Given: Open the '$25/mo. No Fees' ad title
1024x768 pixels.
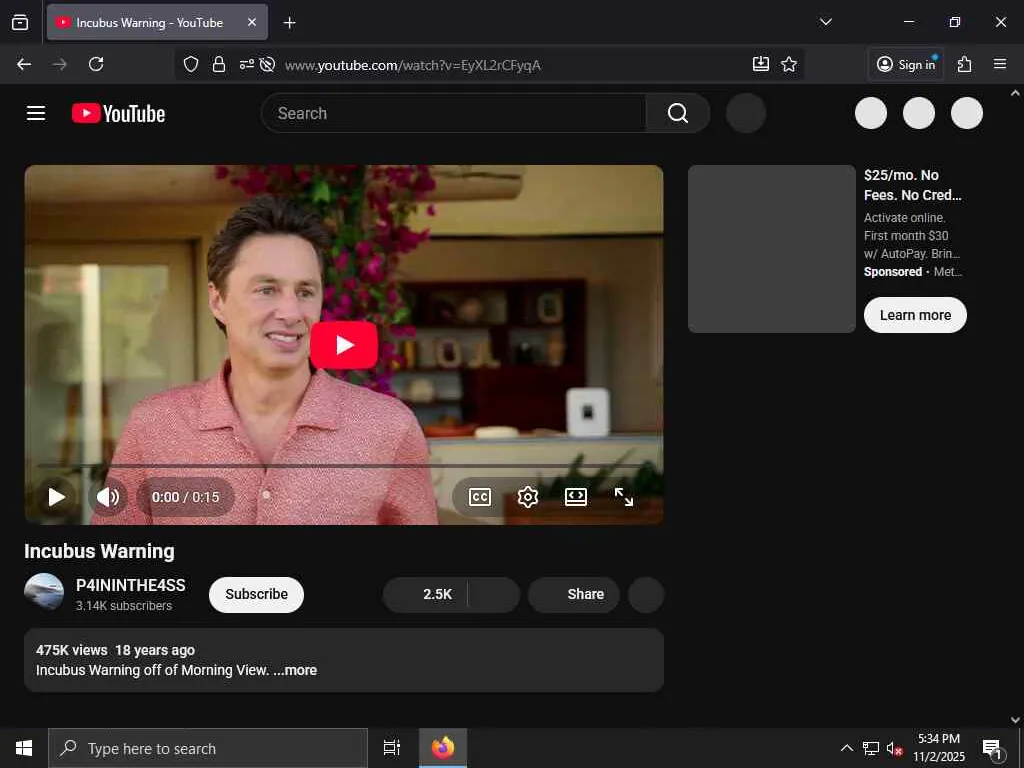Looking at the screenshot, I should pyautogui.click(x=912, y=185).
